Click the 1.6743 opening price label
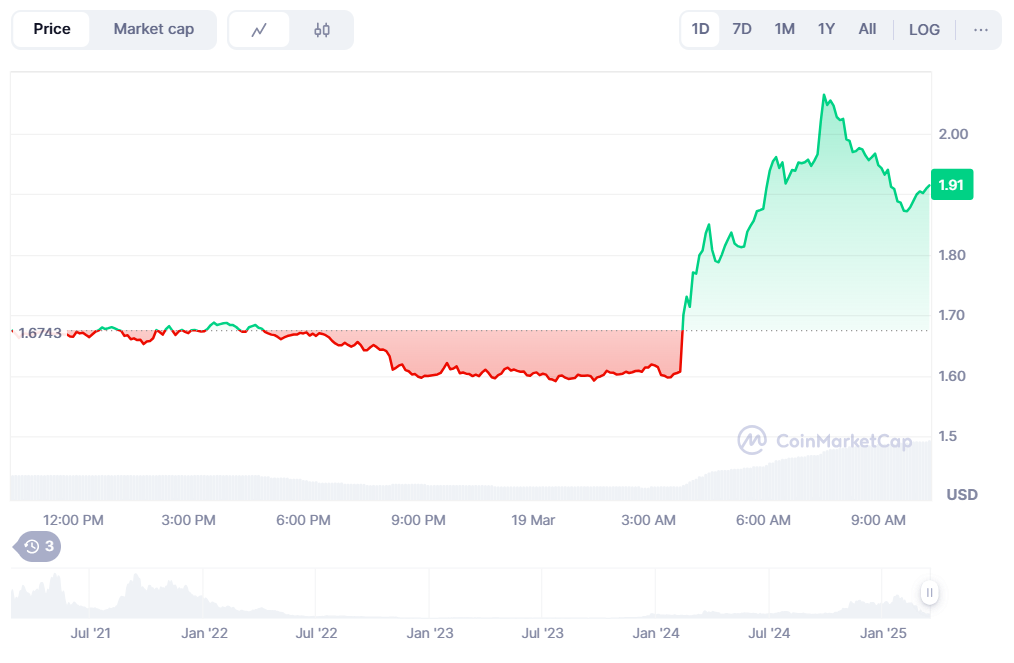The image size is (1014, 663). point(40,332)
